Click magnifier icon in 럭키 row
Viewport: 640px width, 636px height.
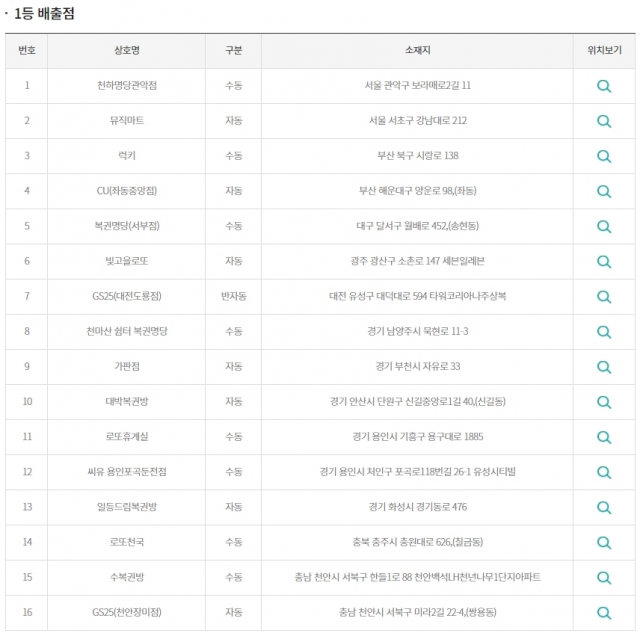[x=604, y=156]
